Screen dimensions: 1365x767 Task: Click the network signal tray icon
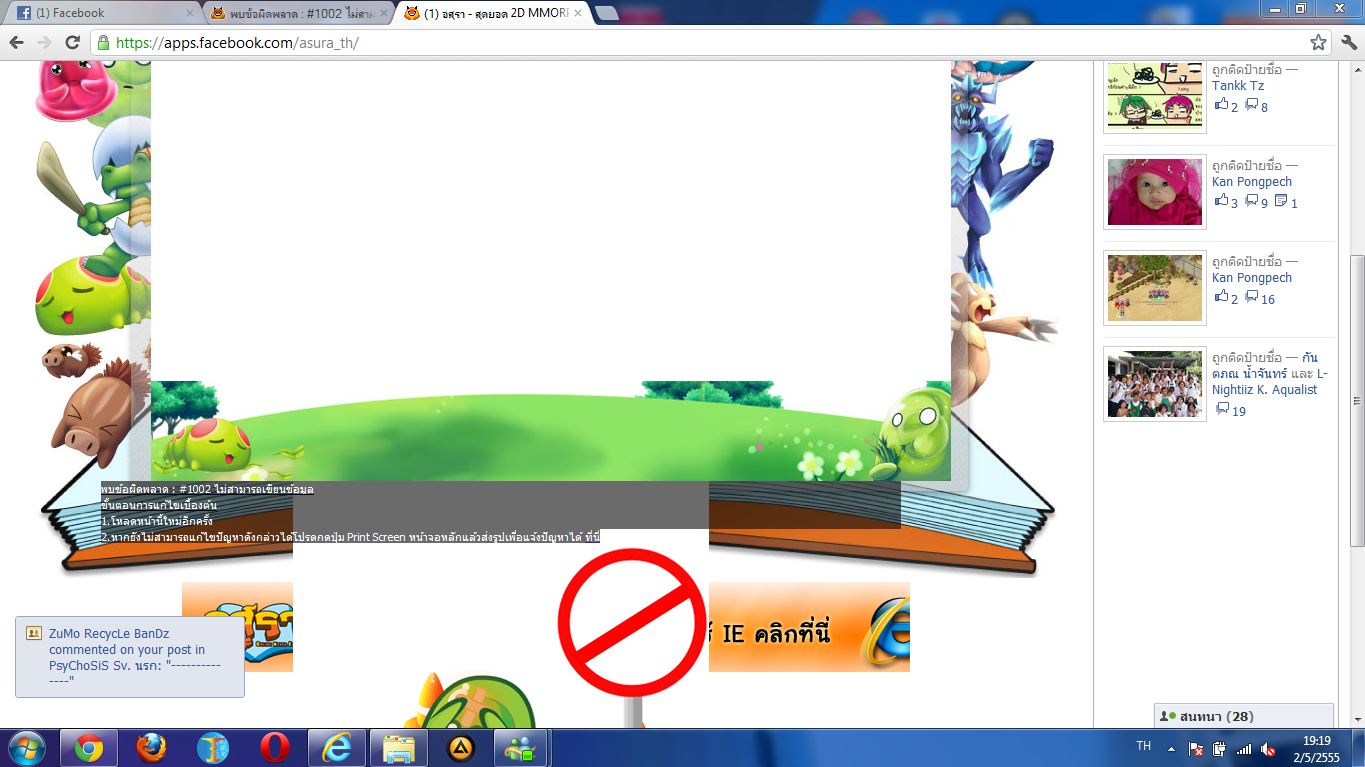click(1243, 748)
